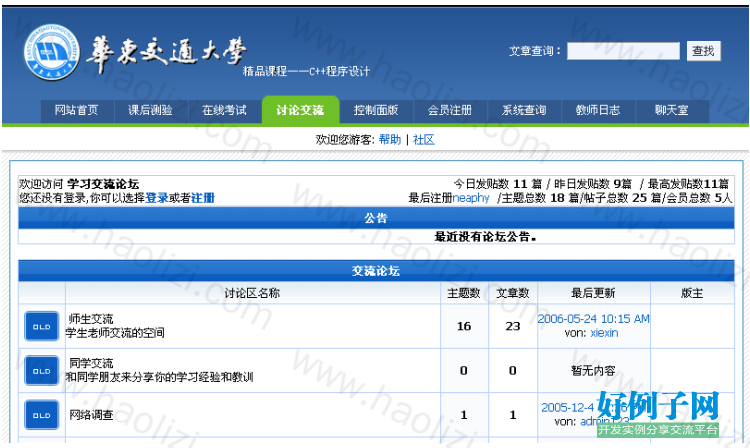Open the 帮助 link
This screenshot has width=750, height=448.
pos(390,140)
